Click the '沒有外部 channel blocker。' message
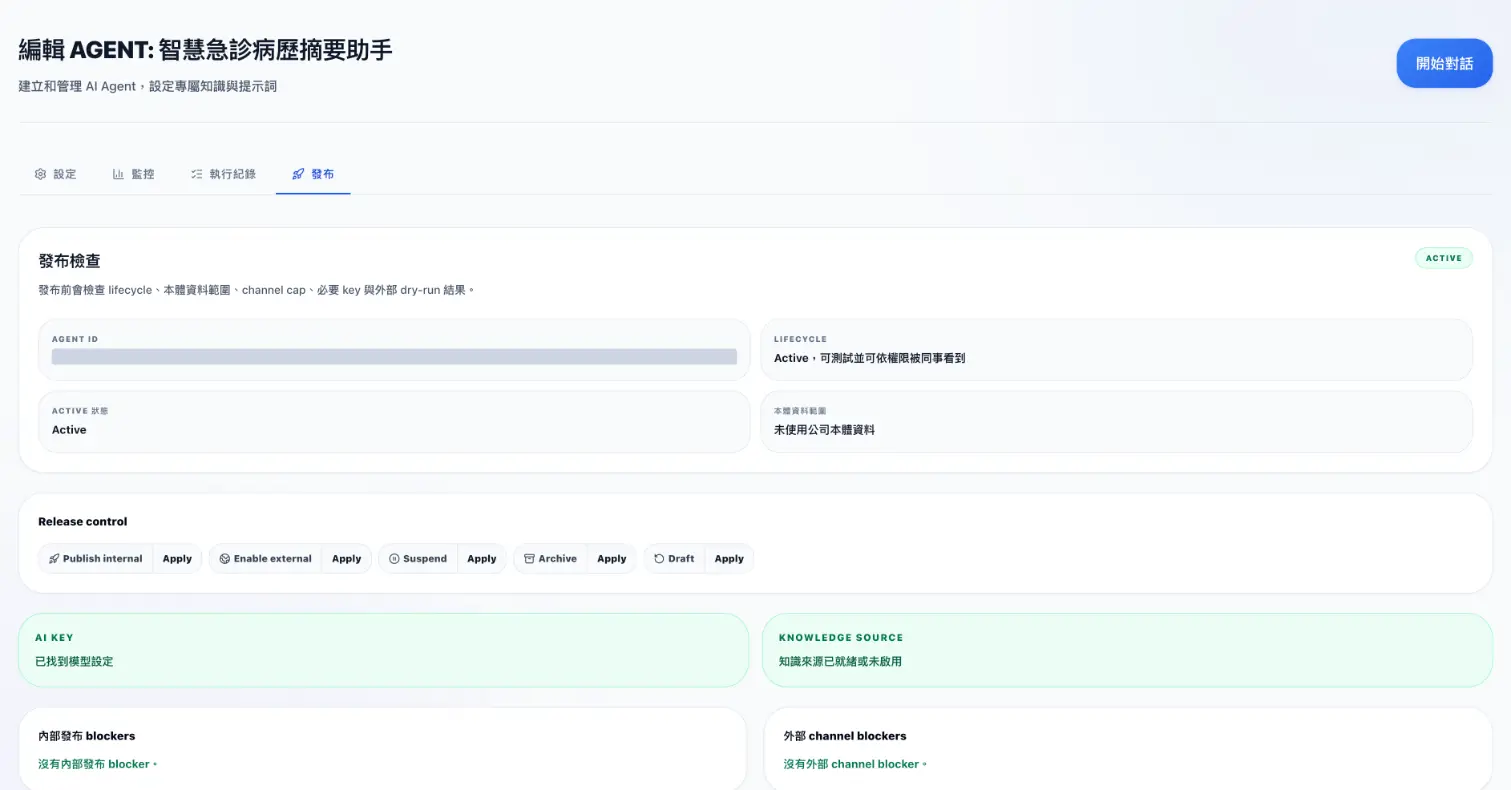This screenshot has height=790, width=1511. (855, 764)
